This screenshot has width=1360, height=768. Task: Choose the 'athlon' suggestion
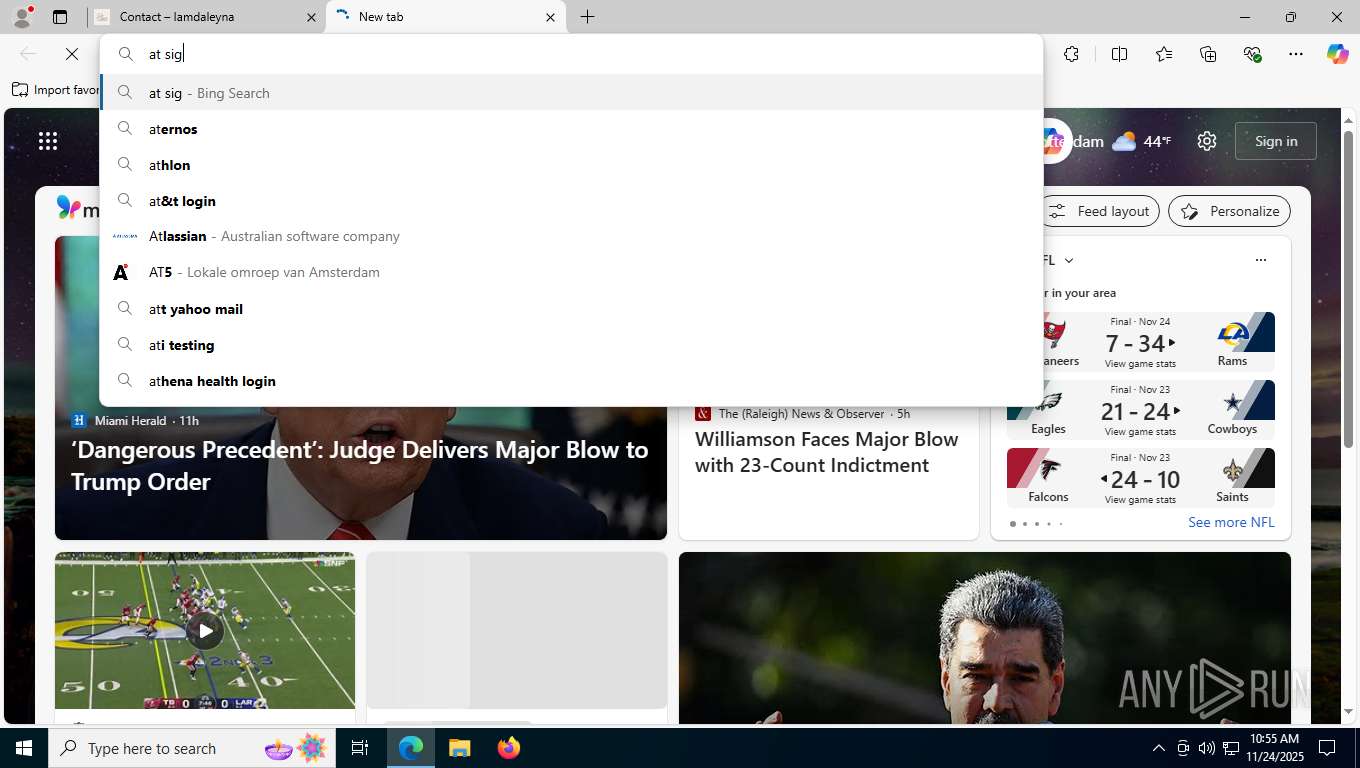[571, 165]
